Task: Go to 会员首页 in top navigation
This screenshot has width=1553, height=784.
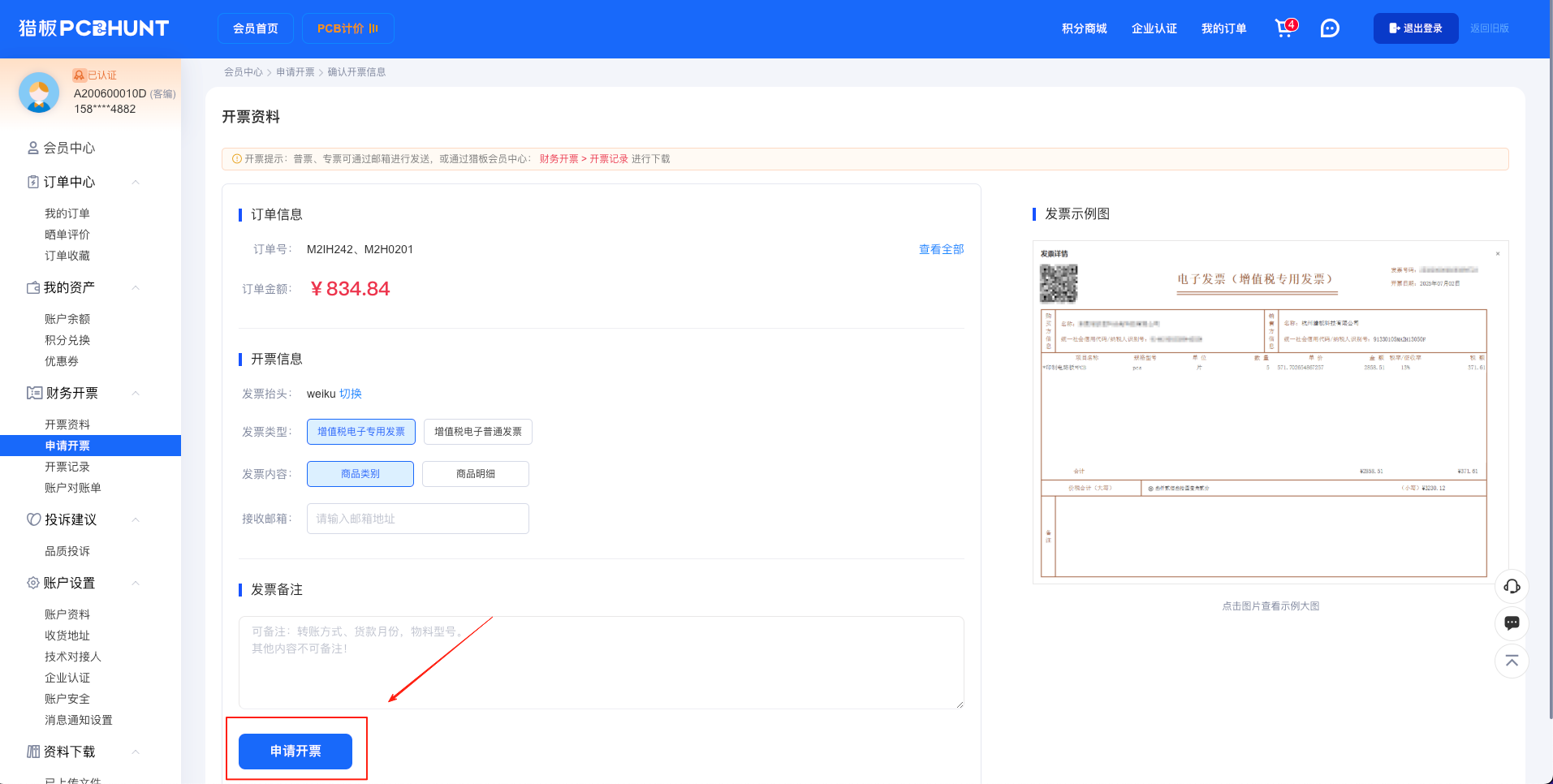Action: tap(256, 28)
